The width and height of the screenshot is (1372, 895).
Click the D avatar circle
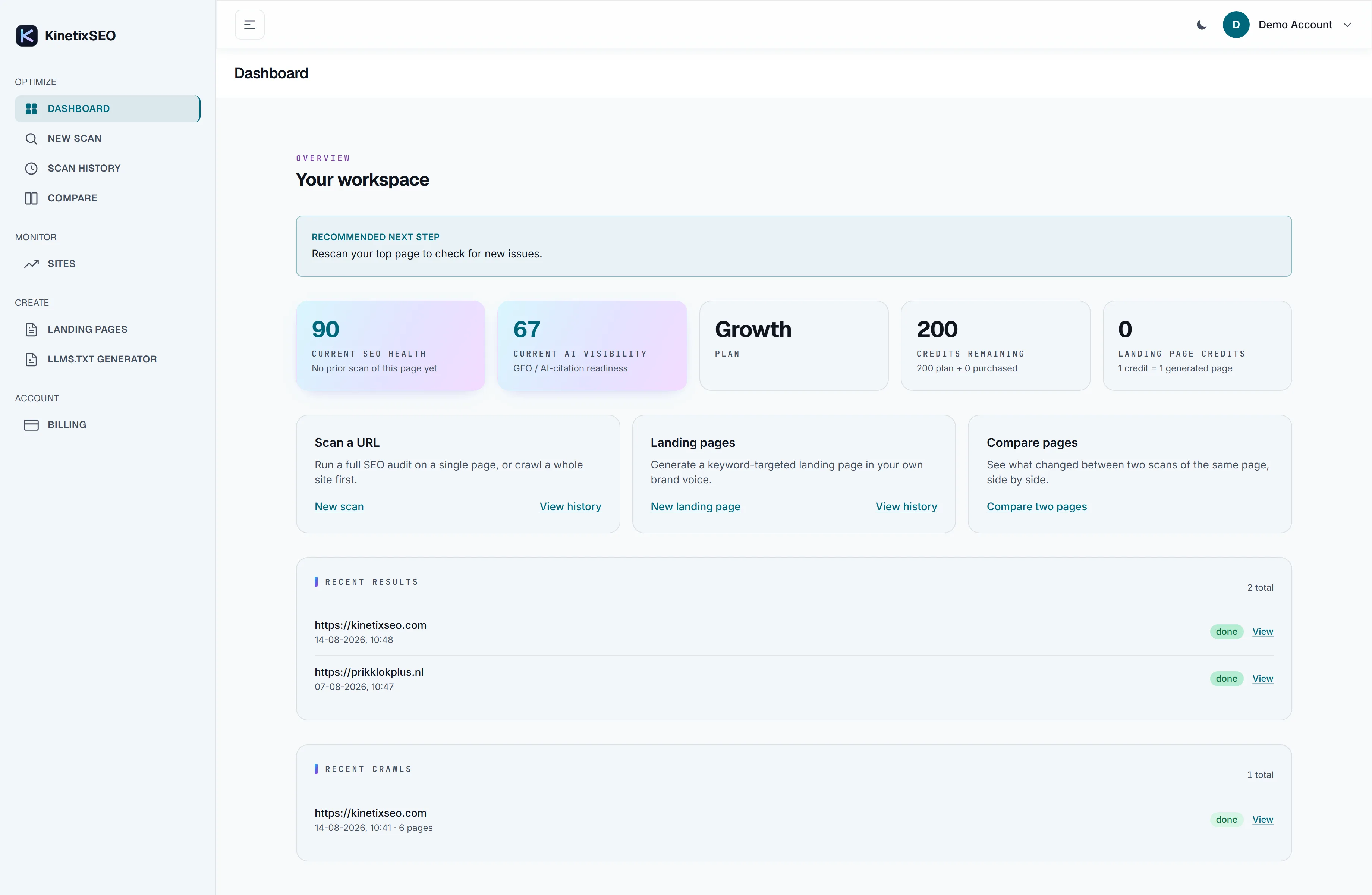[x=1236, y=25]
